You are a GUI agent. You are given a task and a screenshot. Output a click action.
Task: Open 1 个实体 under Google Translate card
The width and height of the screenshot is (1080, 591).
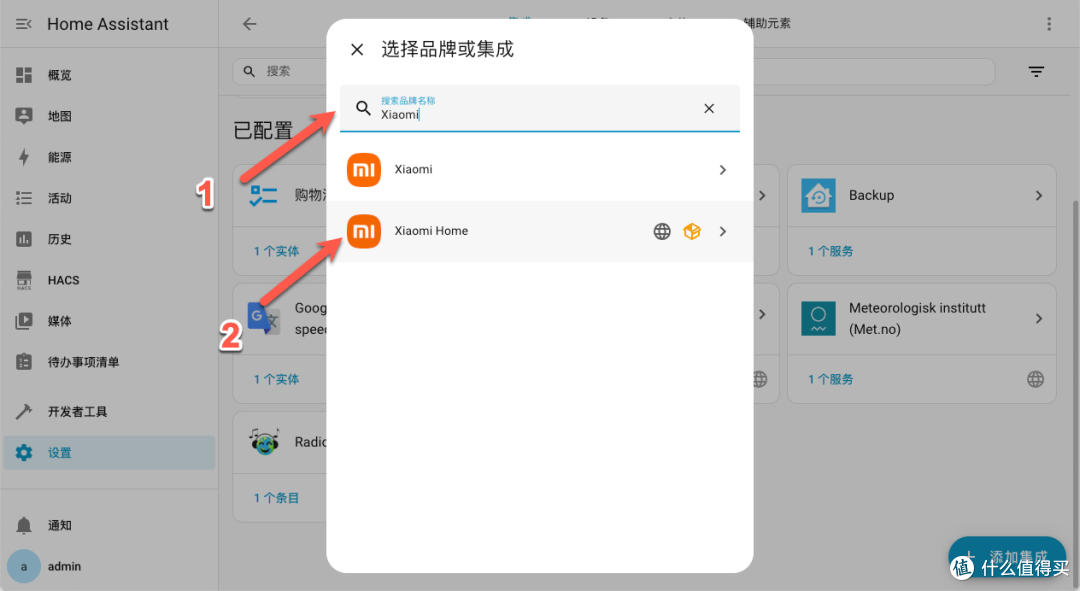click(276, 380)
